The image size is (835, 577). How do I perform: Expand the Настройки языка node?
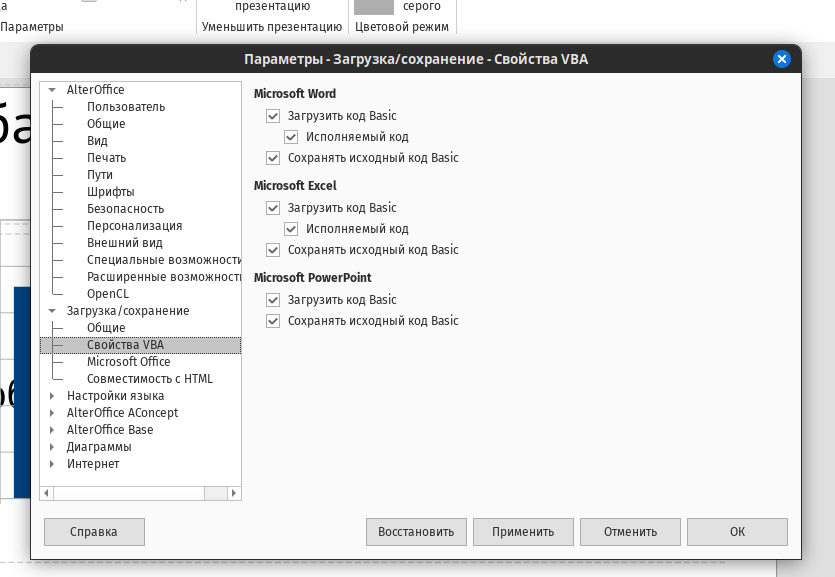52,396
